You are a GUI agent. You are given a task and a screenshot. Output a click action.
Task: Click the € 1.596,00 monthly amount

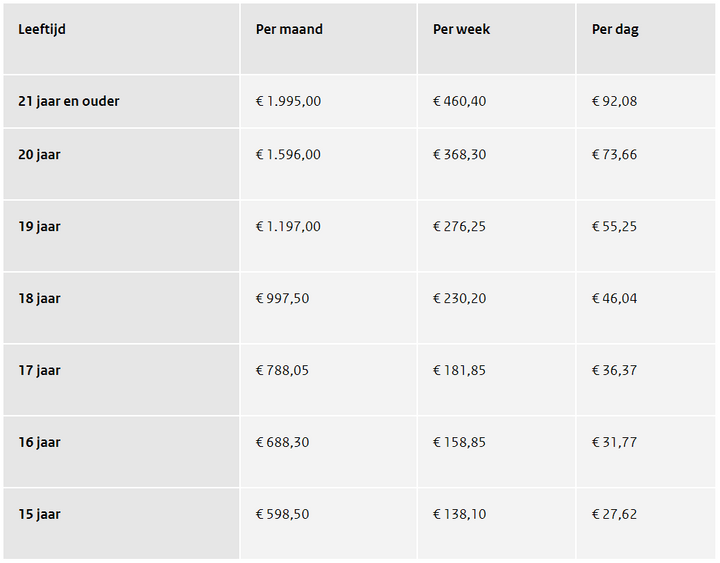(288, 155)
